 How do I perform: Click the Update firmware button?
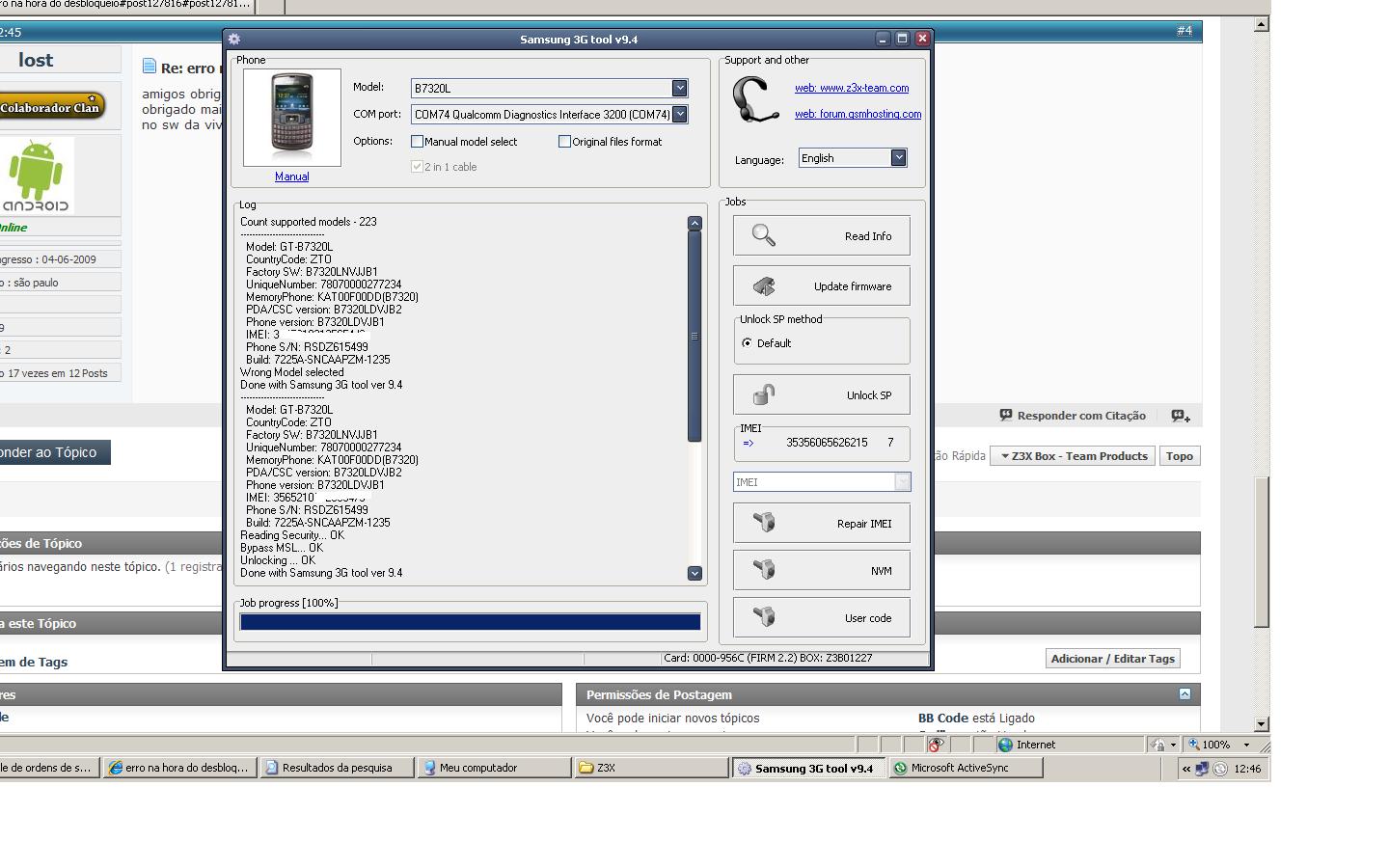[x=821, y=285]
